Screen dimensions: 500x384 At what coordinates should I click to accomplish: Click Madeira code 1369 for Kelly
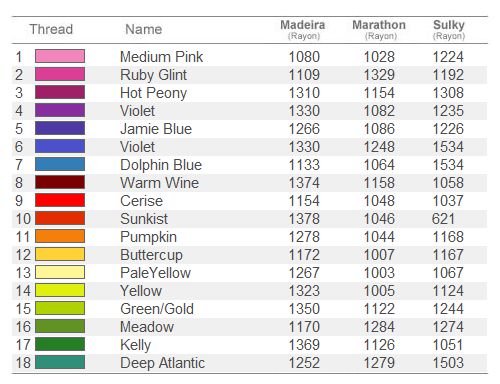(x=304, y=345)
